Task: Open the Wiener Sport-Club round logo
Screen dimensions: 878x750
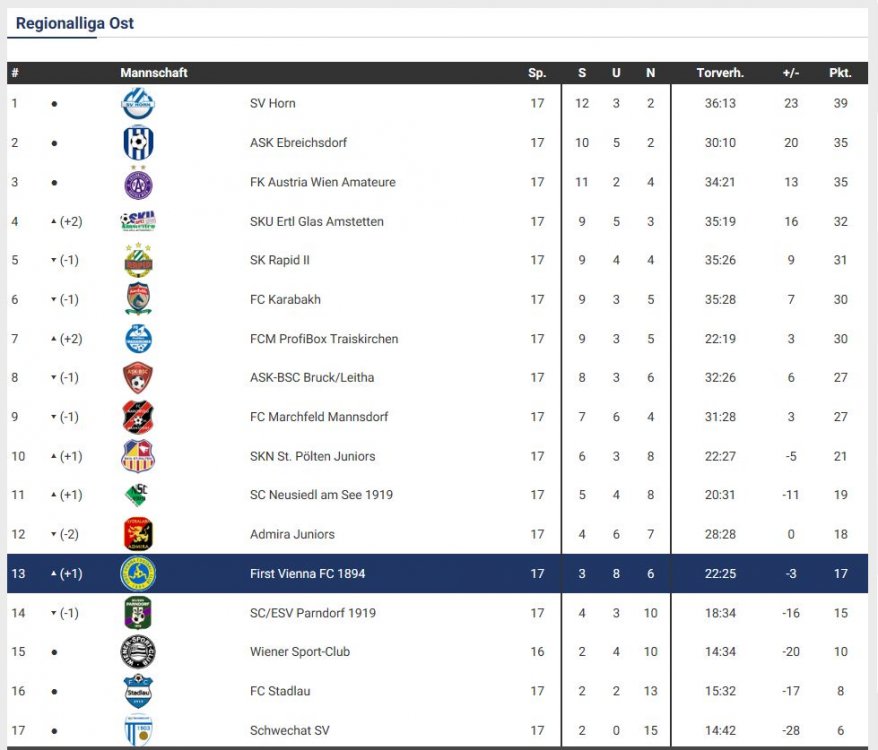Action: click(138, 652)
